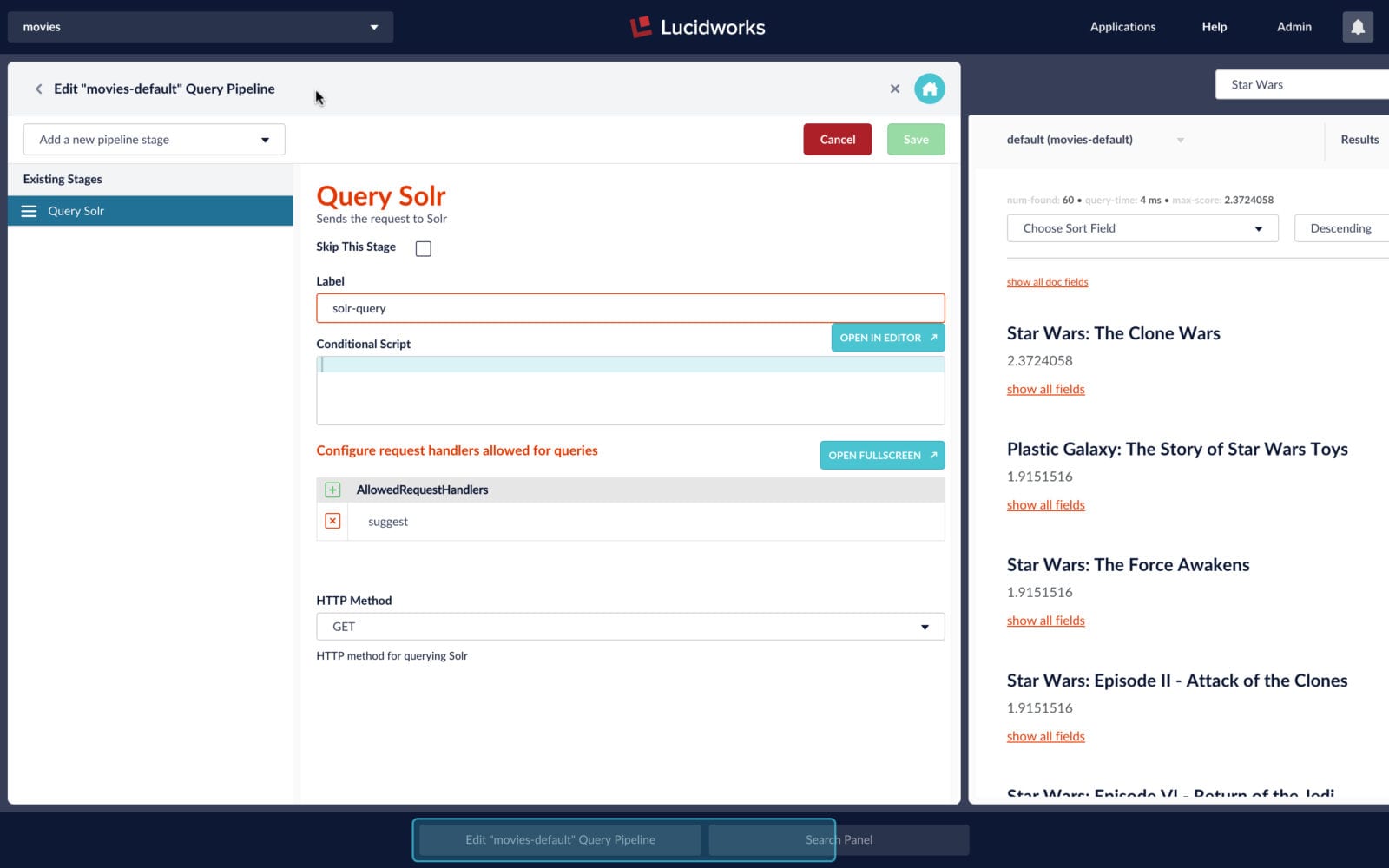Click Open Fullscreen button
The width and height of the screenshot is (1389, 868).
click(x=882, y=455)
